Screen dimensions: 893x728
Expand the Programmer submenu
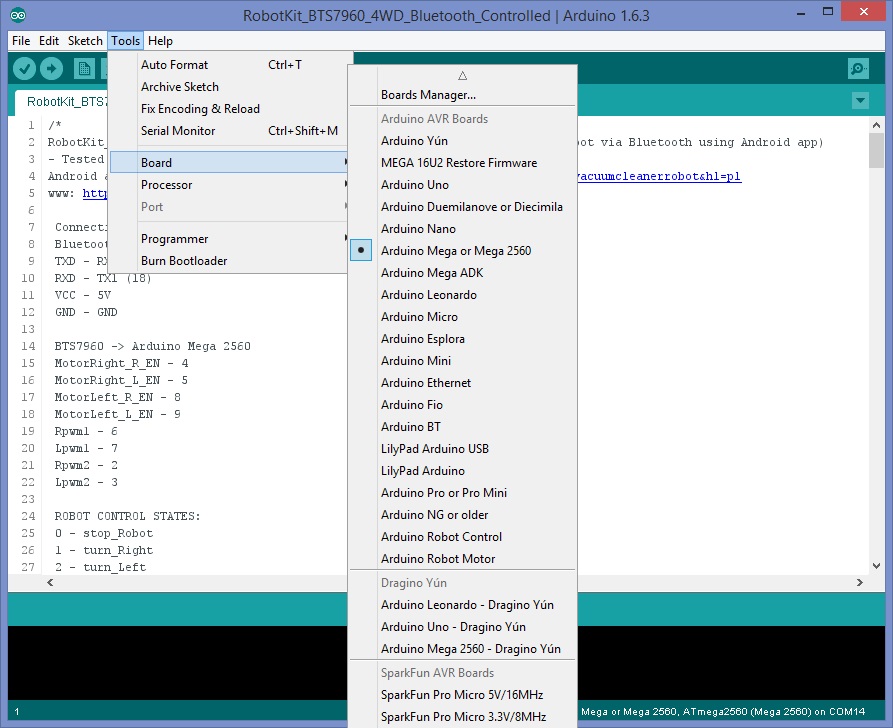click(228, 239)
